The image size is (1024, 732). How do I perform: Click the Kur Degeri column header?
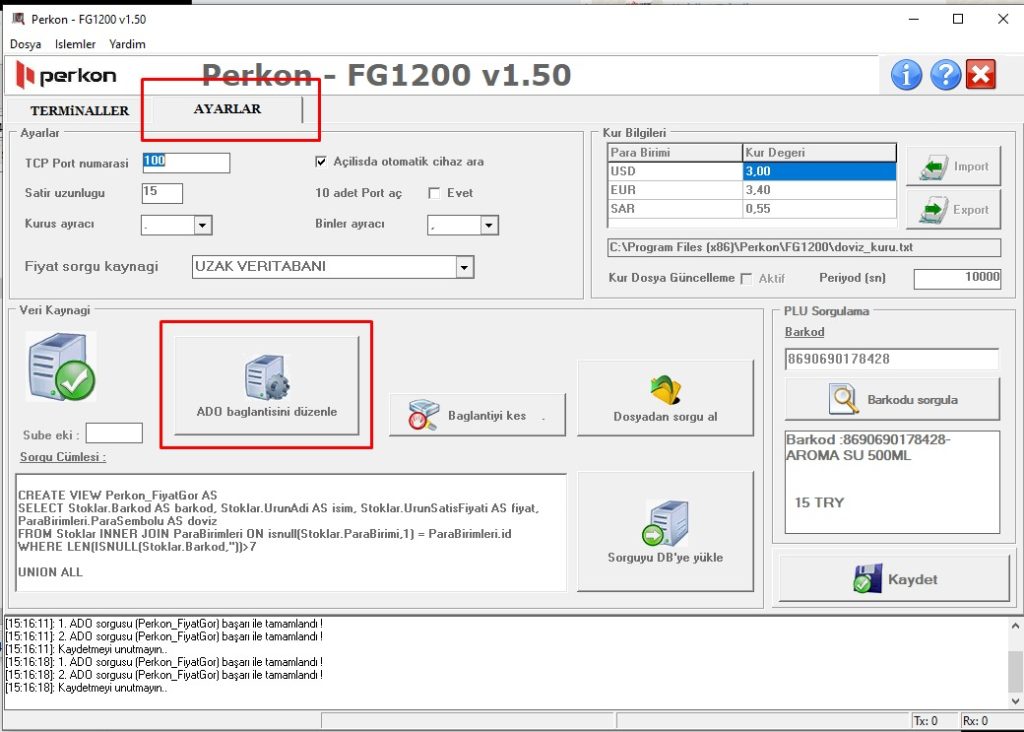coord(820,153)
